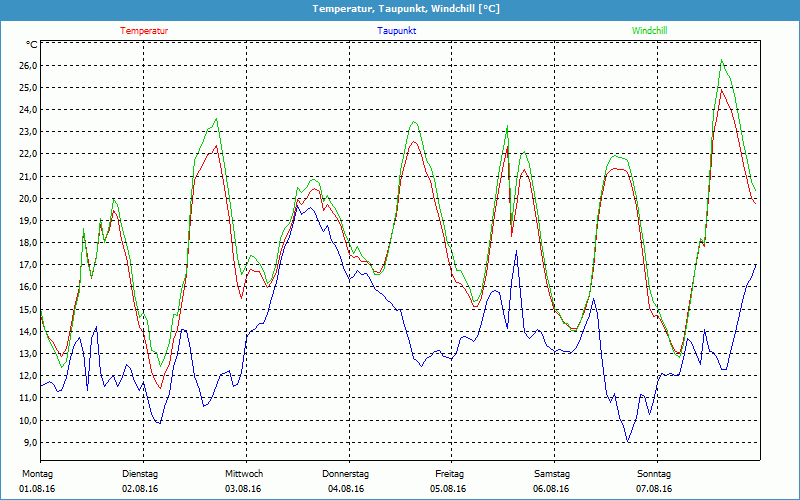Click the Dienstag day label
This screenshot has height=500, width=800.
[x=140, y=474]
